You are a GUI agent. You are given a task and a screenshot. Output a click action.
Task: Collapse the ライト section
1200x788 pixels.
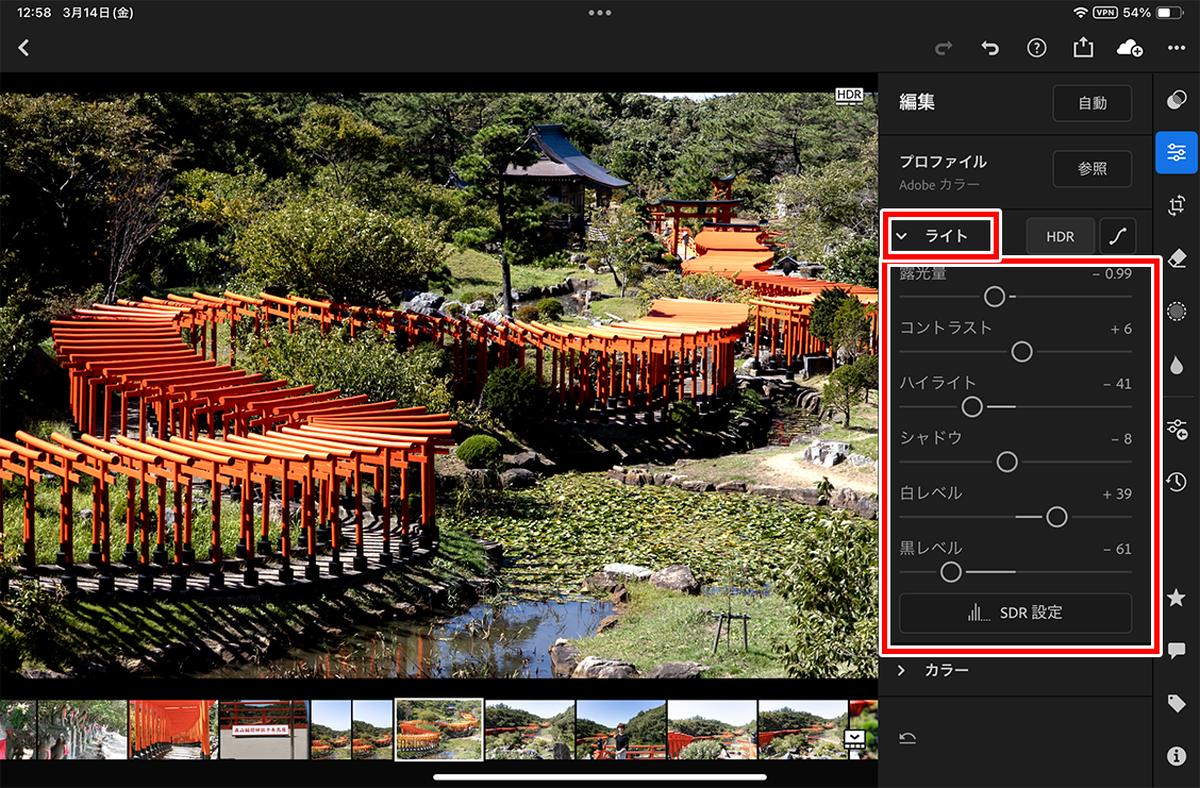point(940,237)
